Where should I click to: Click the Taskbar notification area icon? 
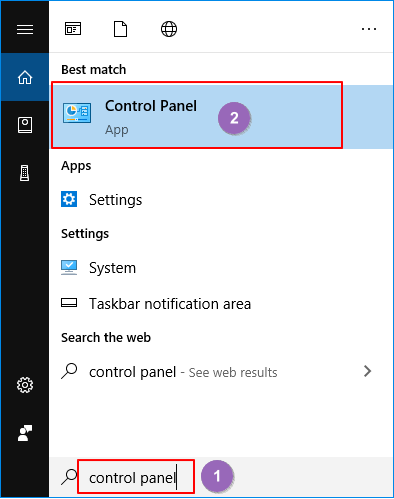[69, 303]
